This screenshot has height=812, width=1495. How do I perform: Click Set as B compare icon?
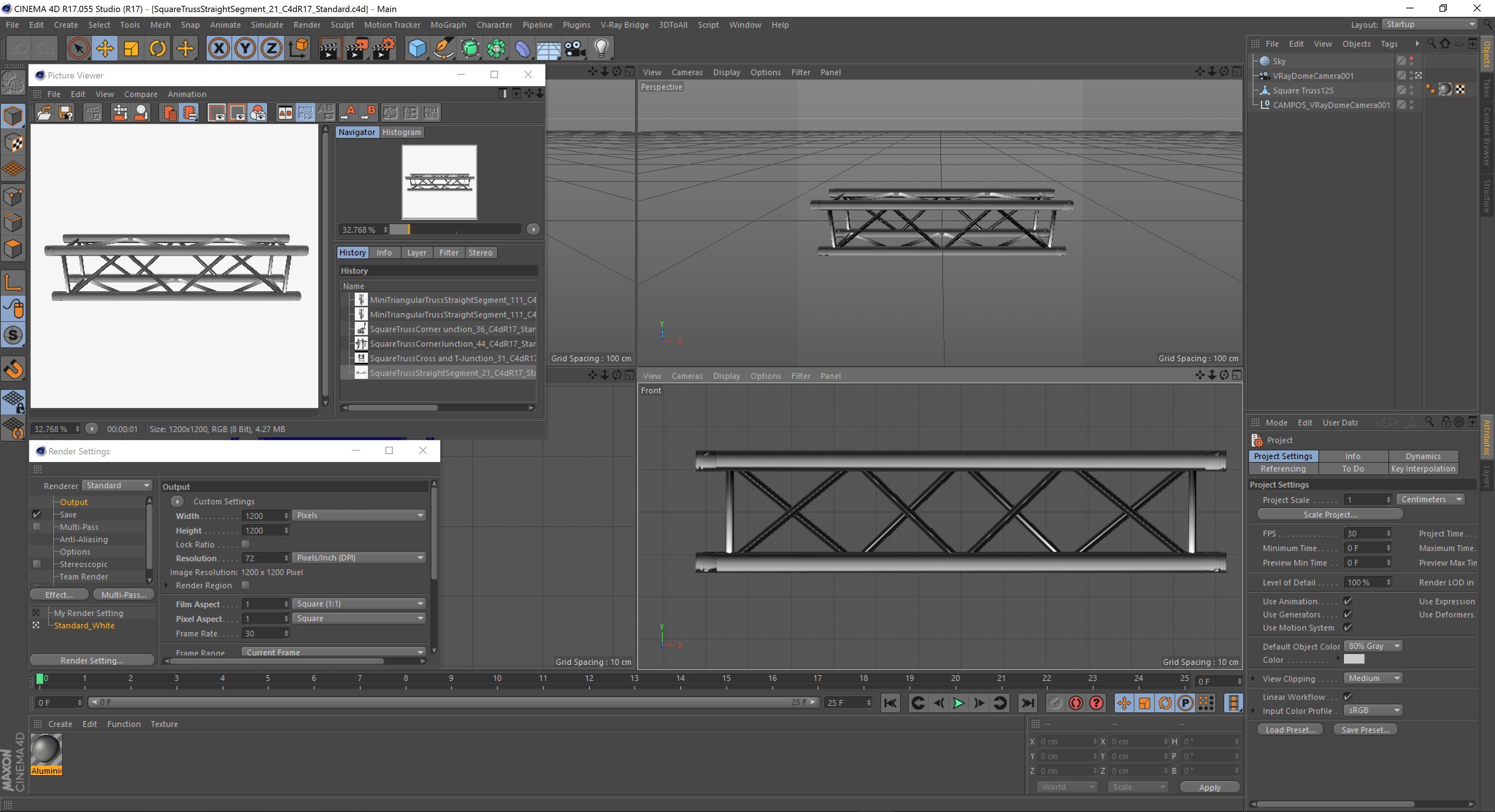point(369,113)
